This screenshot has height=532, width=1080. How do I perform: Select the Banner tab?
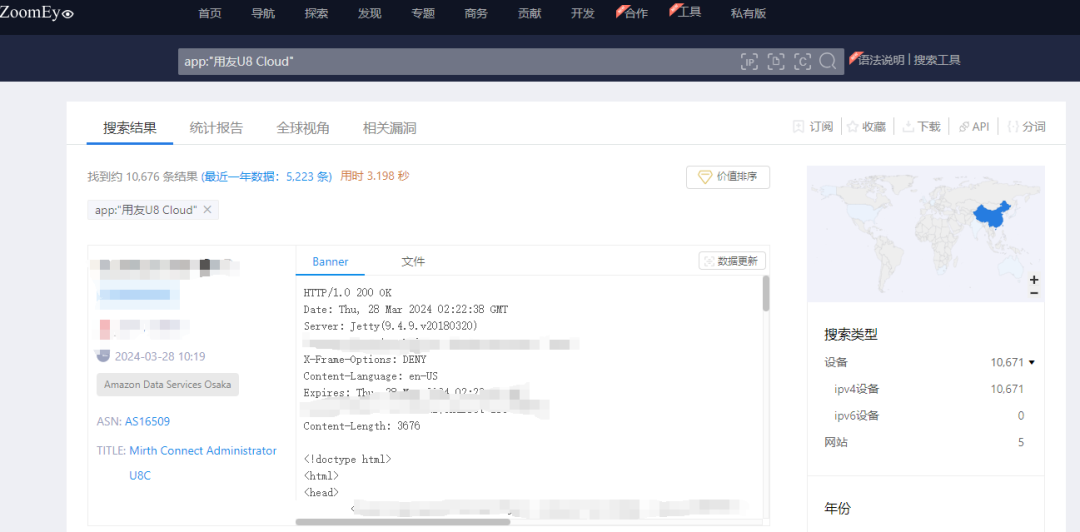(331, 262)
